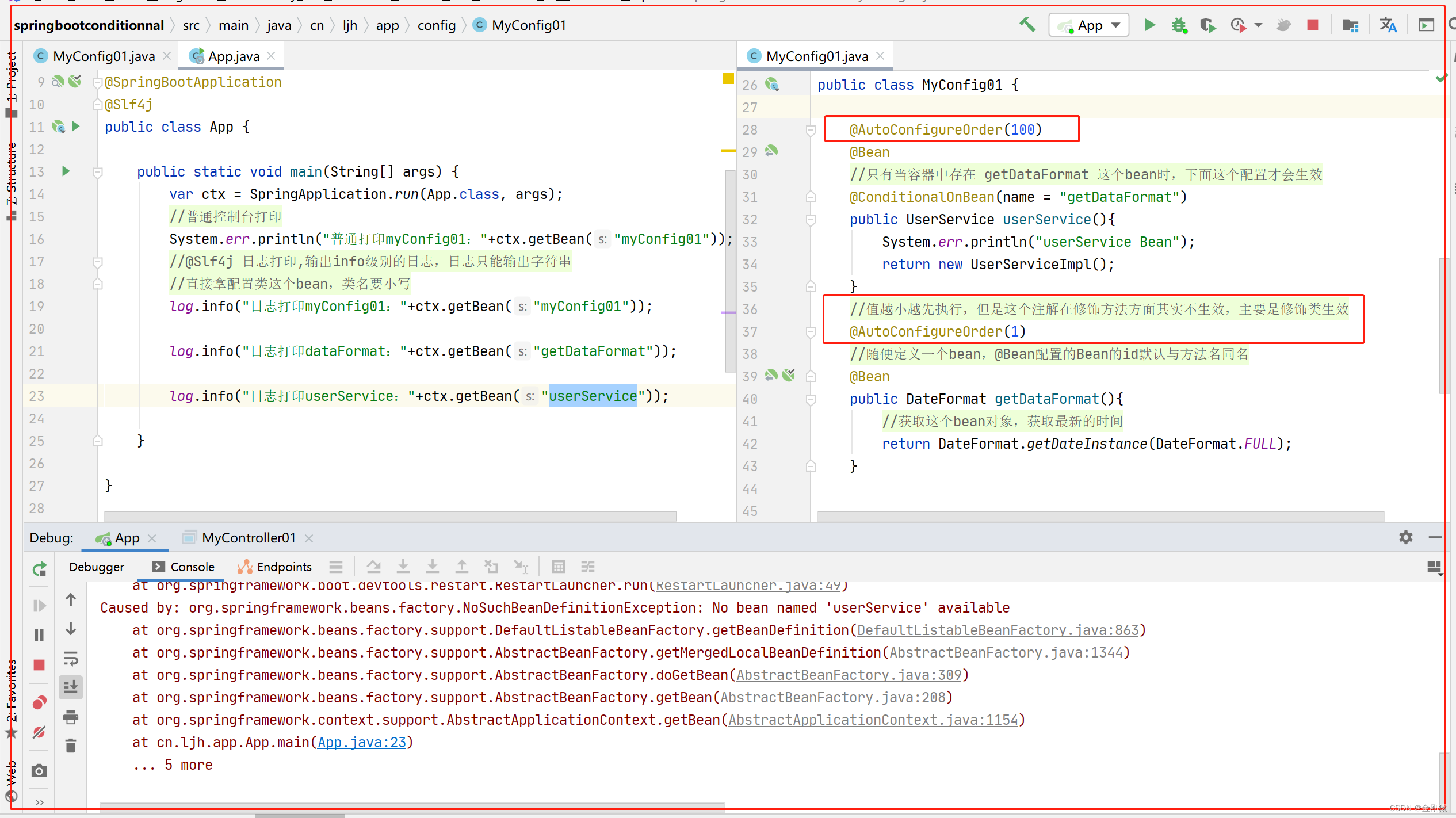The image size is (1456, 818).
Task: Rerun App in Debug panel
Action: [39, 569]
